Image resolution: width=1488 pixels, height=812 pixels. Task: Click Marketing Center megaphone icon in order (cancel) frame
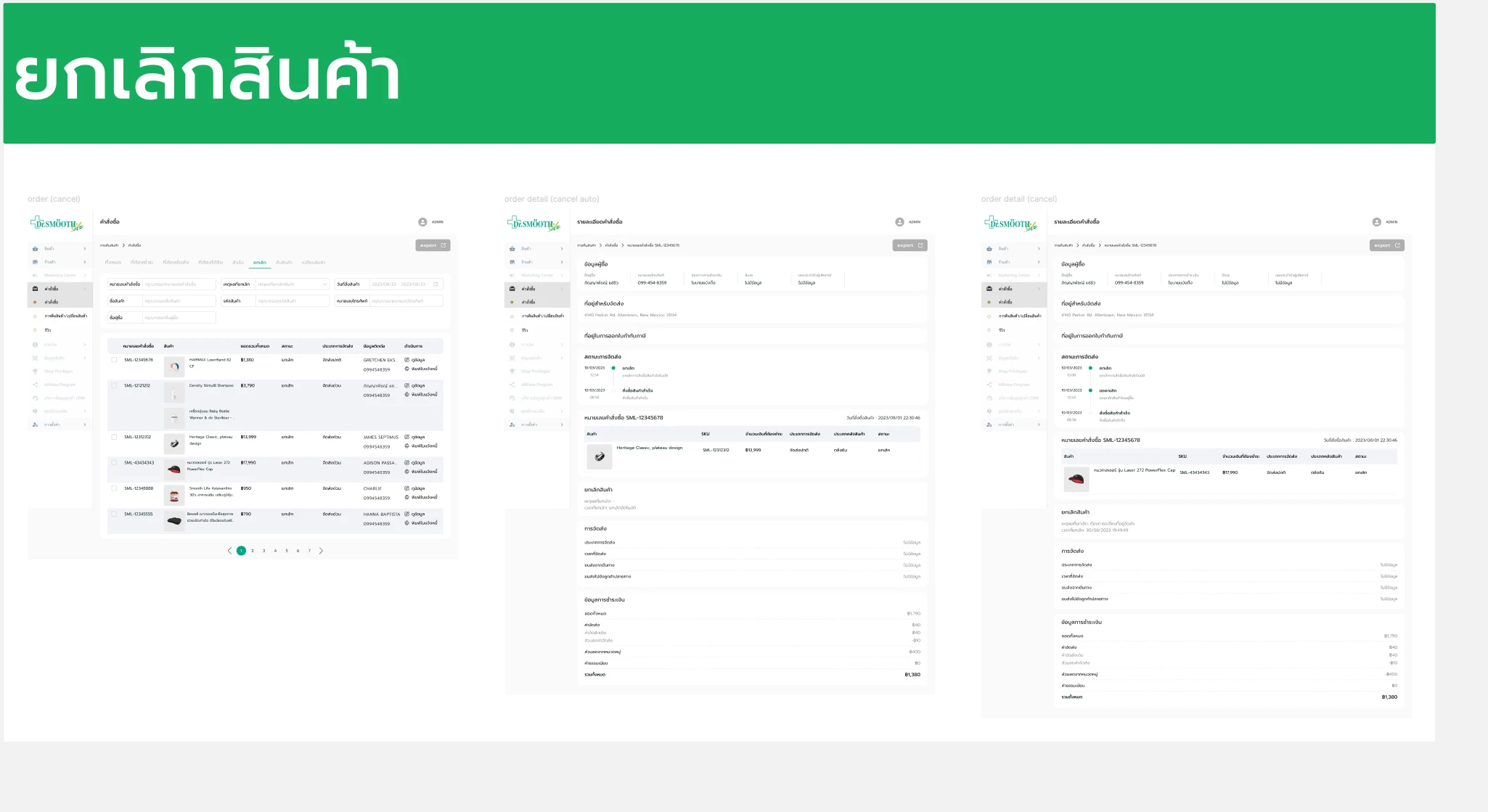coord(35,276)
